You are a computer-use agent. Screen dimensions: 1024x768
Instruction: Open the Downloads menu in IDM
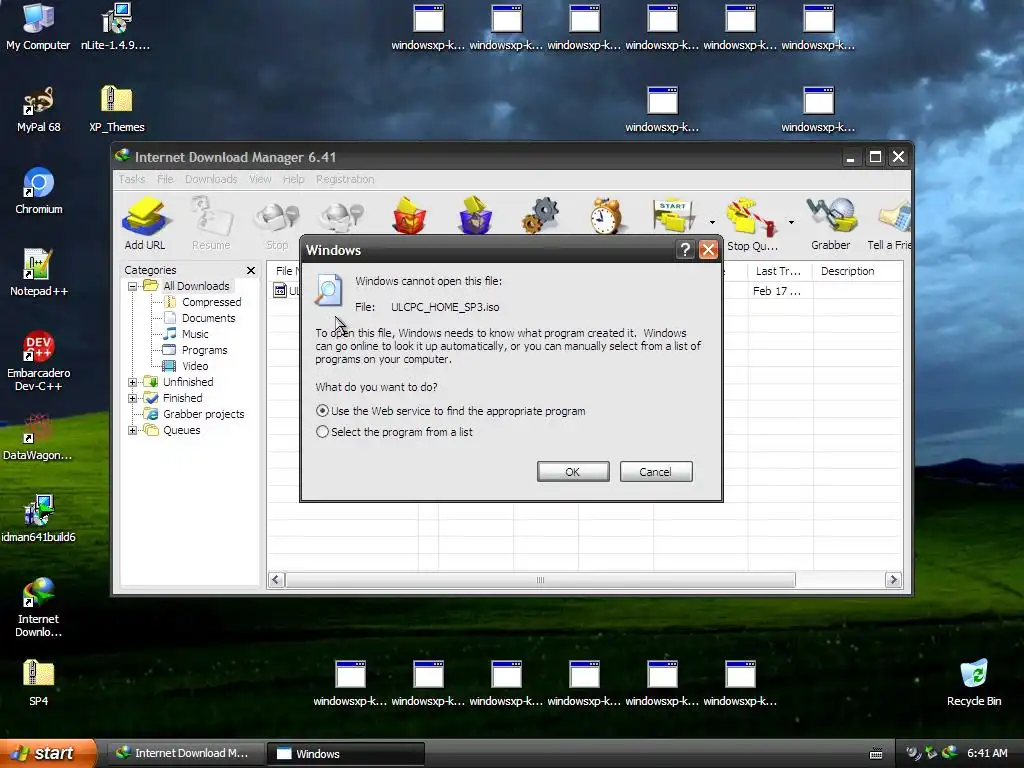(x=211, y=179)
